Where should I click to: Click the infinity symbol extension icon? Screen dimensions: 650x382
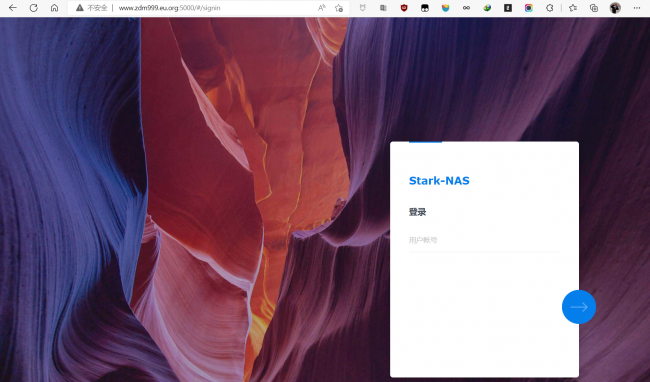point(466,8)
